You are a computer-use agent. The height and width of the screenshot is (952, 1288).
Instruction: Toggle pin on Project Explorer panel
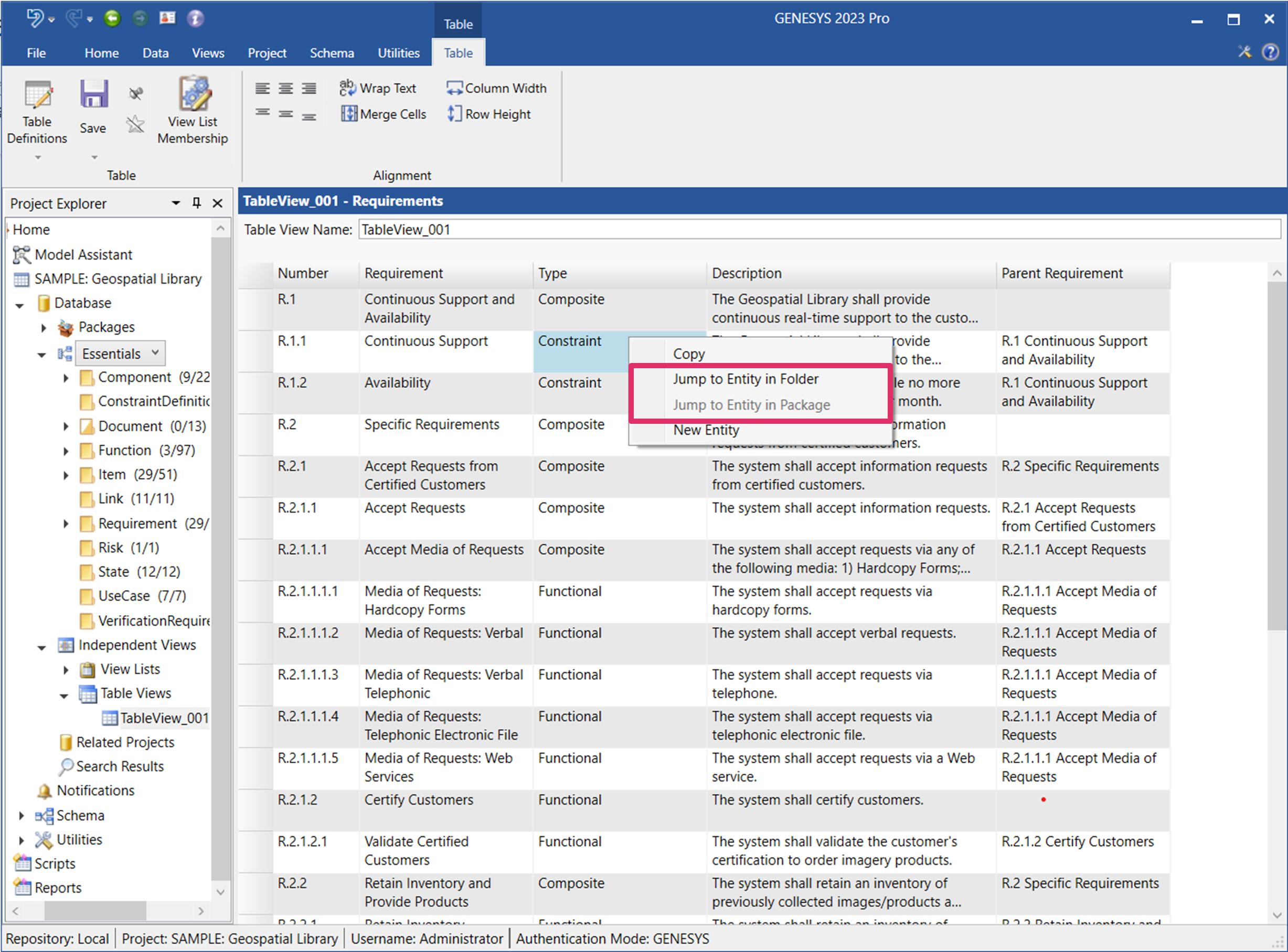[x=197, y=203]
